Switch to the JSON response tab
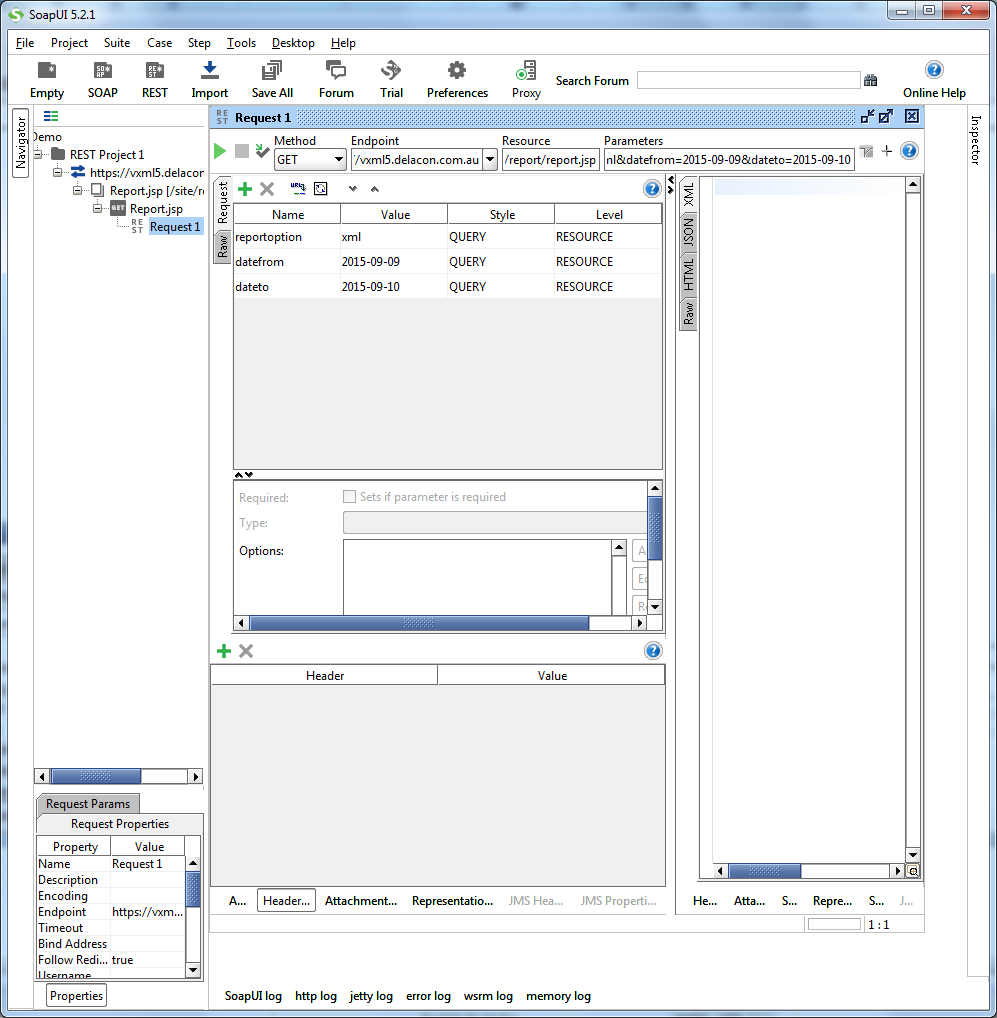Image resolution: width=997 pixels, height=1018 pixels. click(688, 232)
